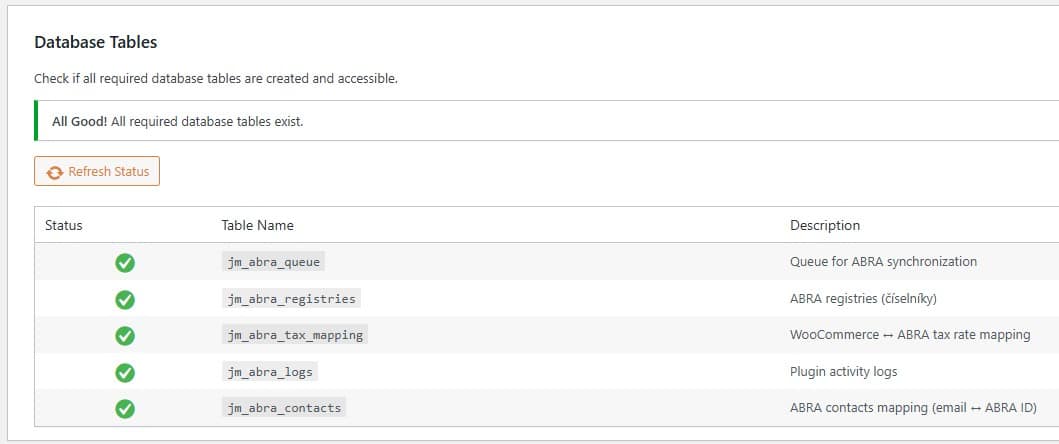
Task: Click green check icon for jm_abra_queue
Action: coord(125,263)
